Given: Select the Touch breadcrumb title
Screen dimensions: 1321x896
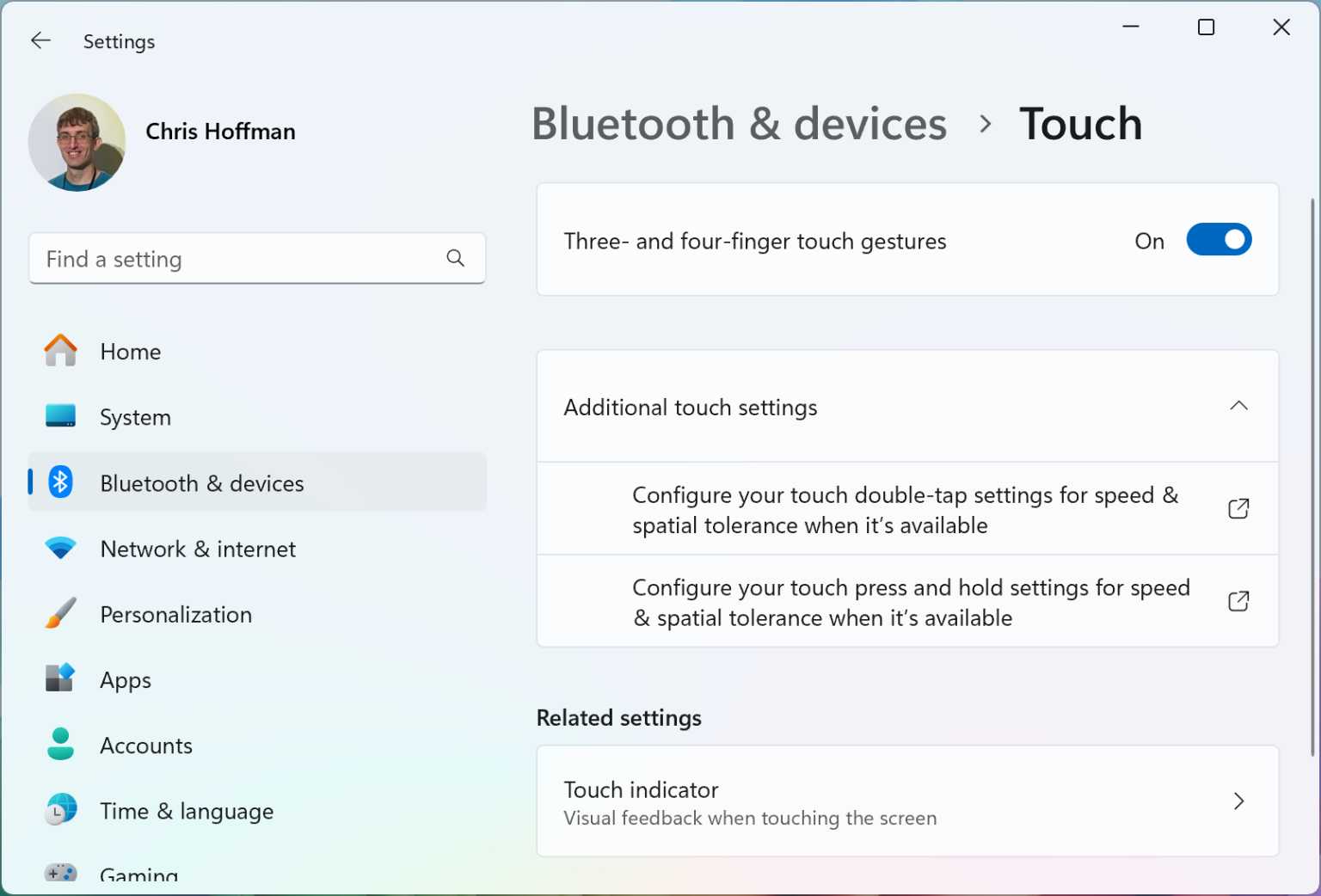Looking at the screenshot, I should (1081, 123).
